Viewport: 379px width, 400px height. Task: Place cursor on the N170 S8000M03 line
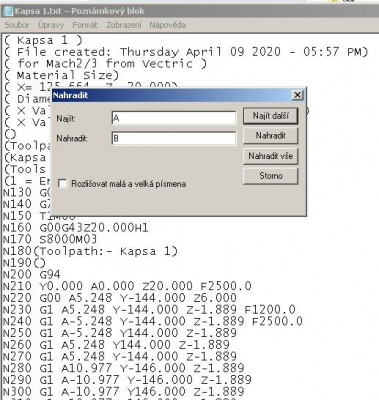[x=50, y=239]
